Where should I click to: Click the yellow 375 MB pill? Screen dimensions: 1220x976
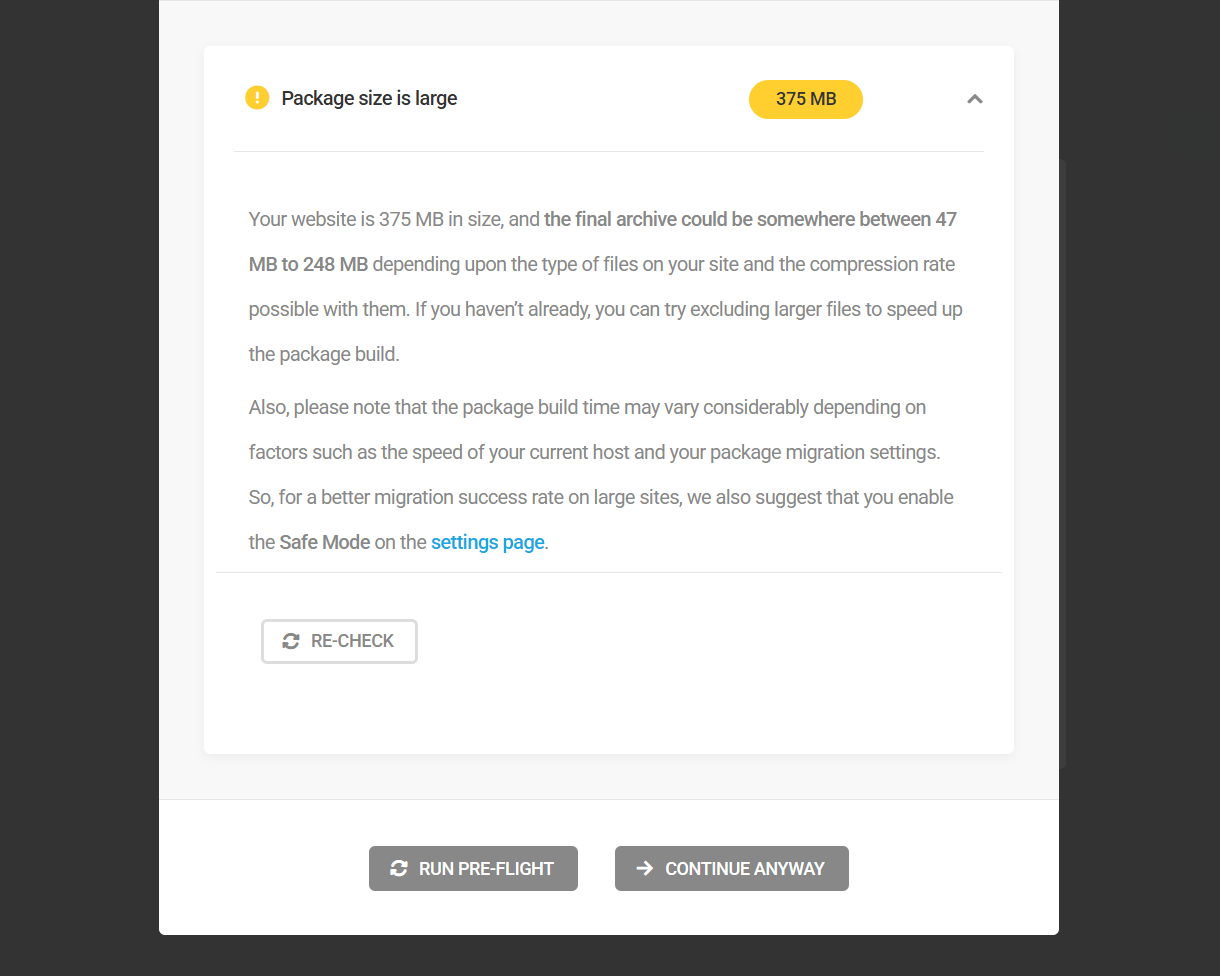(x=805, y=99)
